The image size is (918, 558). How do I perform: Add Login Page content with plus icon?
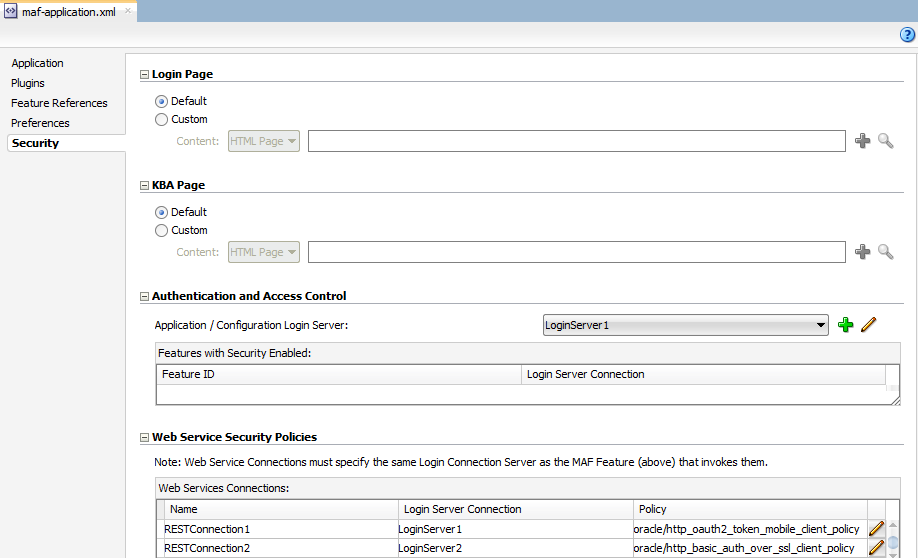tap(862, 141)
